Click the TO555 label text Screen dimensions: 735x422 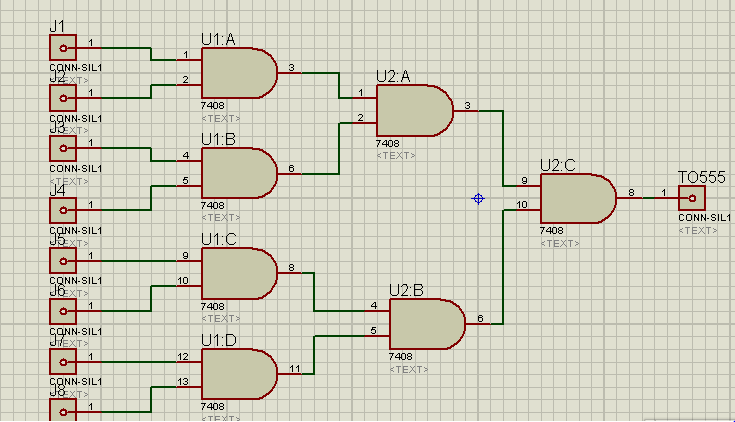pyautogui.click(x=702, y=177)
